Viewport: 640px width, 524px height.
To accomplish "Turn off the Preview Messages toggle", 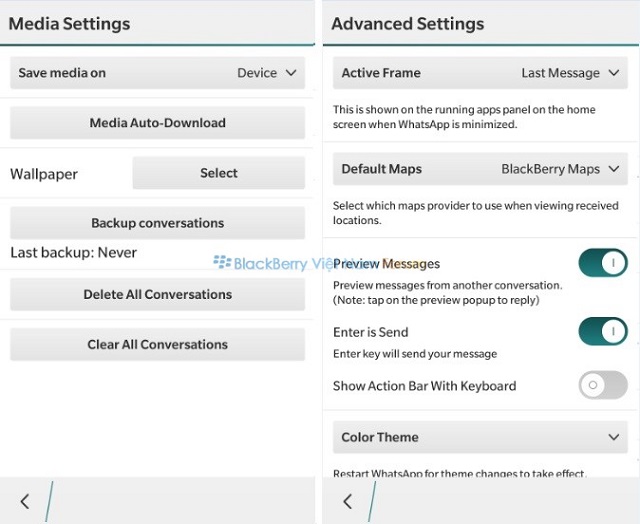I will pyautogui.click(x=603, y=263).
